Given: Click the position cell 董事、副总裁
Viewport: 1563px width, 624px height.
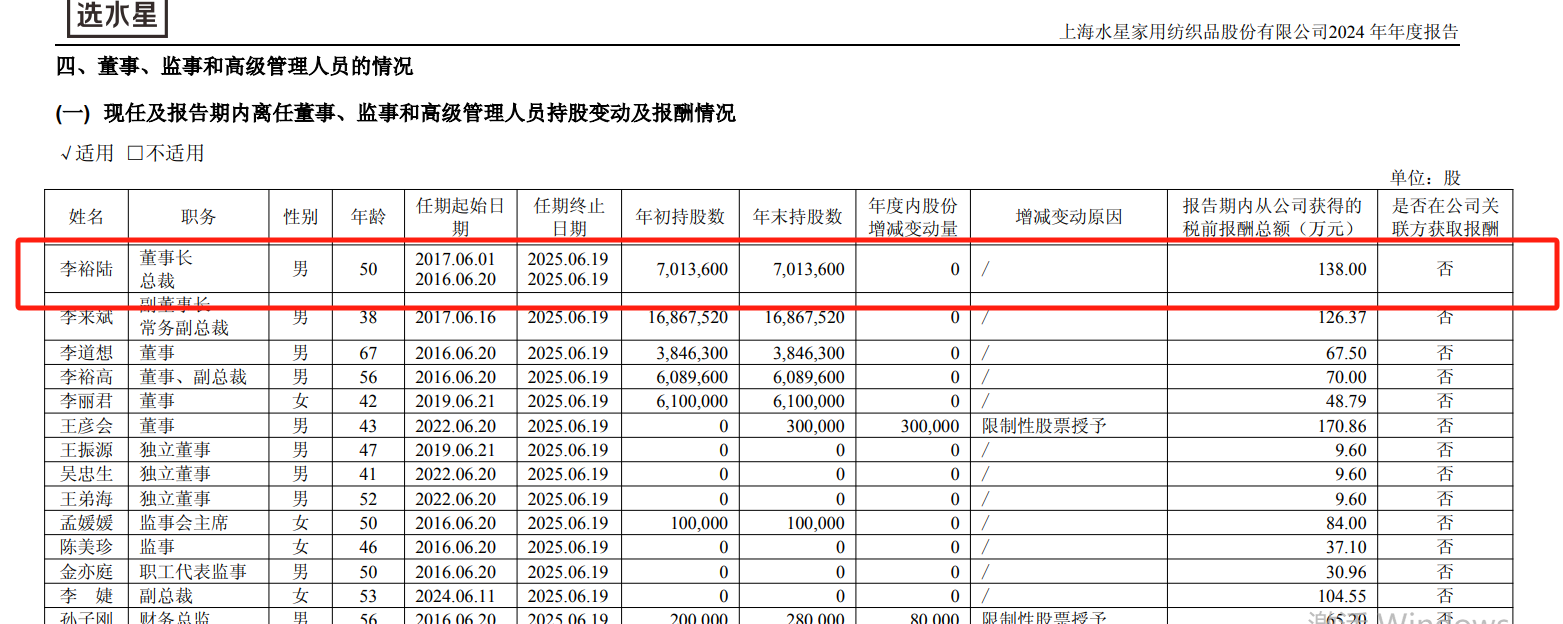Looking at the screenshot, I should tap(193, 377).
